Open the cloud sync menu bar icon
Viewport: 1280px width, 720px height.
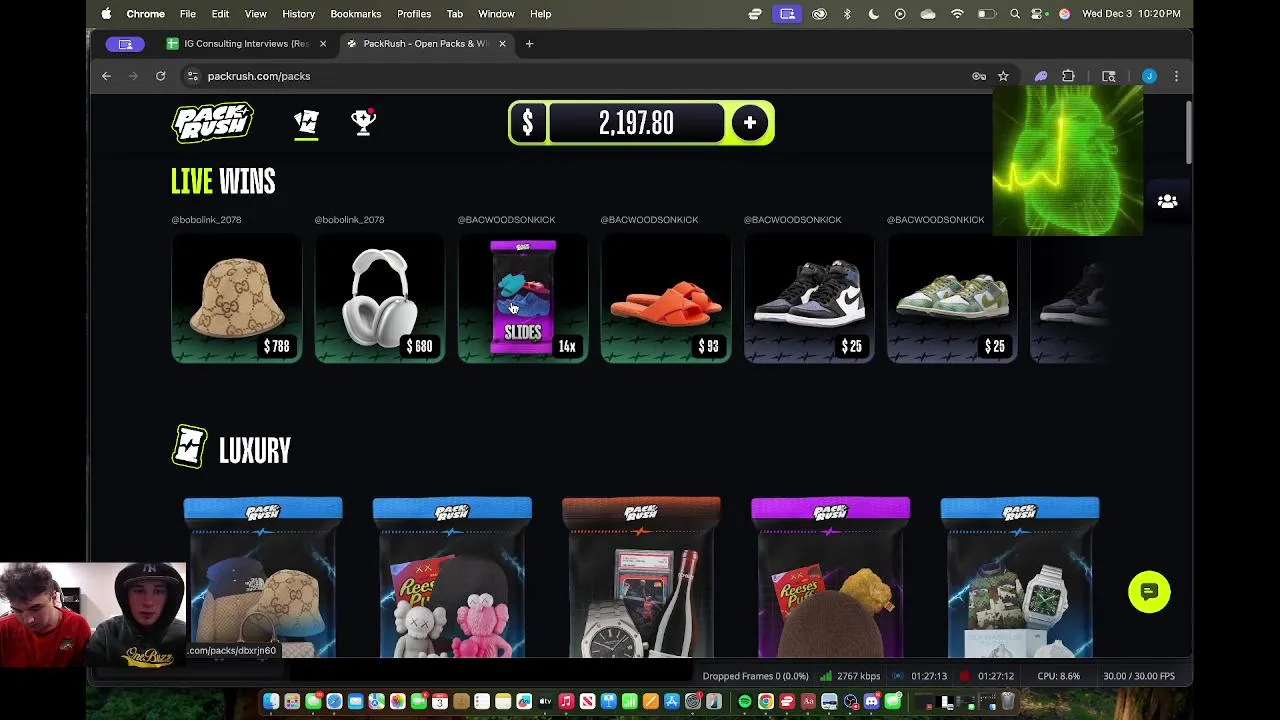(x=928, y=14)
